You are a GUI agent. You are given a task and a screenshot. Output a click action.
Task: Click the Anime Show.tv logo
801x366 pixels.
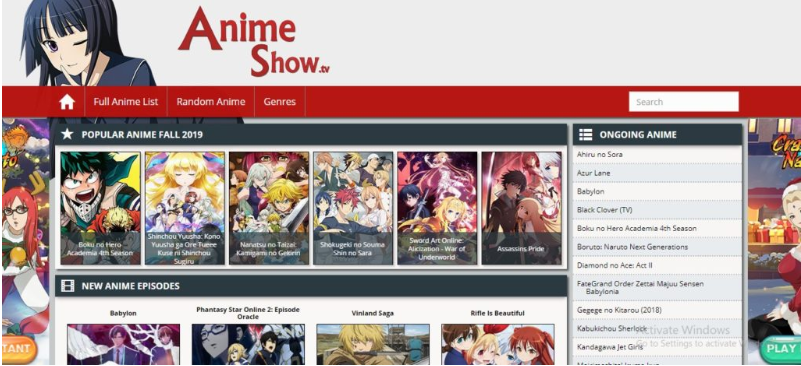click(x=254, y=41)
